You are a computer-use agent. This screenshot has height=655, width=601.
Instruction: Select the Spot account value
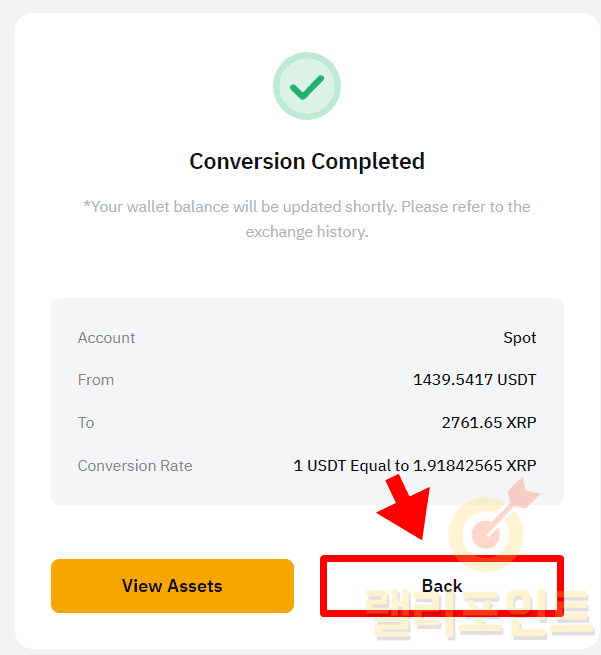(x=519, y=338)
